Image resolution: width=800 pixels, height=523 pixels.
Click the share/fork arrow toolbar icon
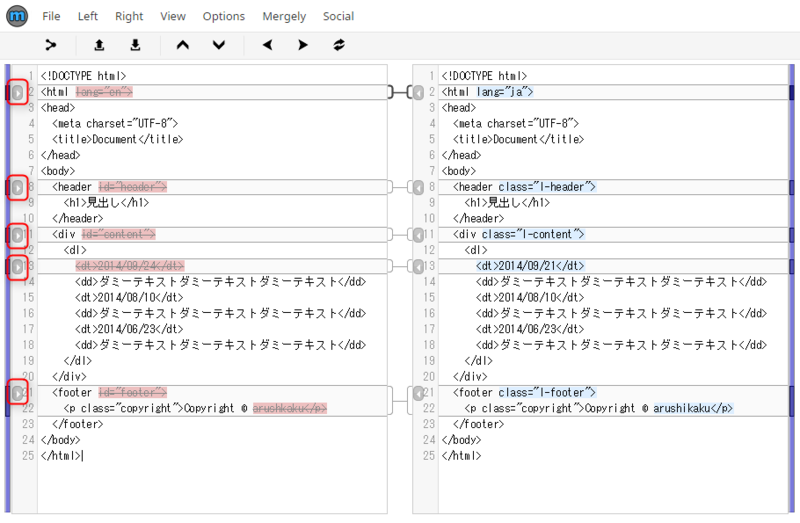(51, 45)
